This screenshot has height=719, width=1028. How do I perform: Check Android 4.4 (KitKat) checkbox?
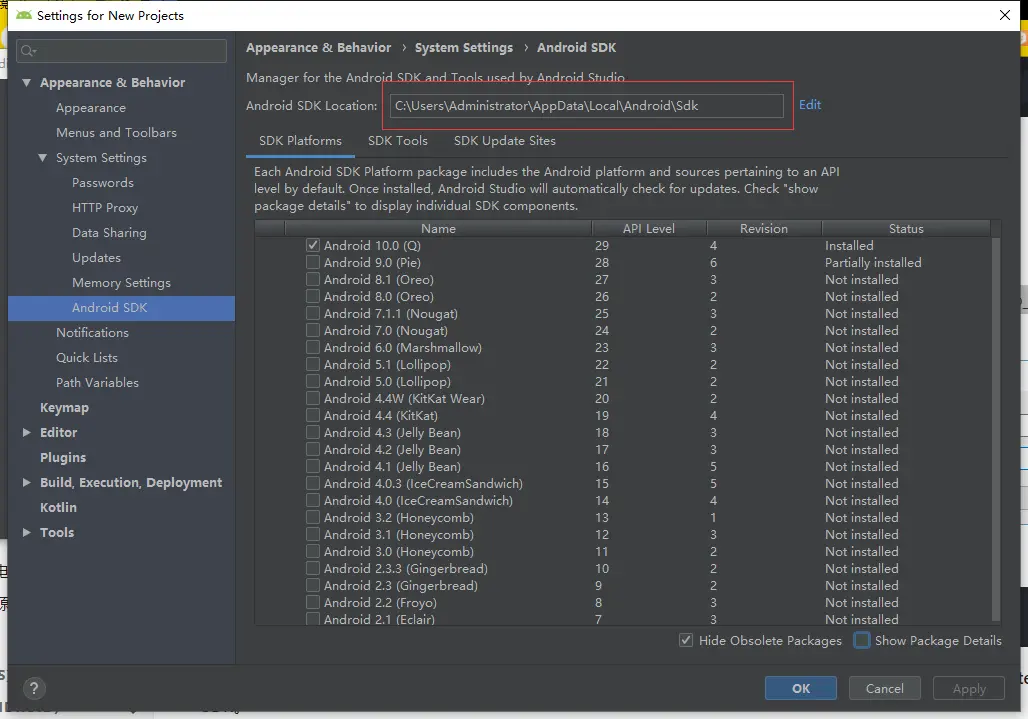point(313,416)
